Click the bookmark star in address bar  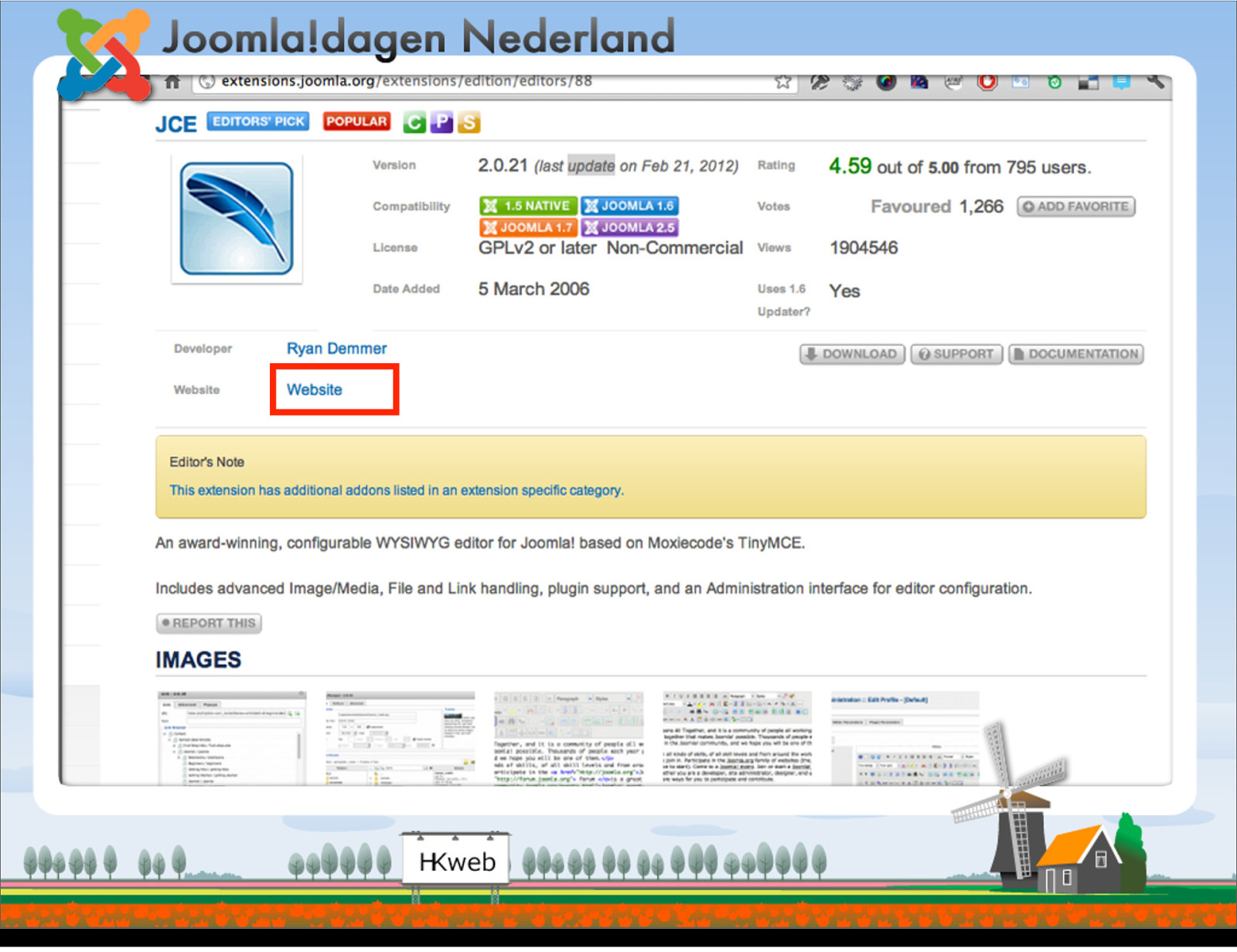[x=782, y=82]
